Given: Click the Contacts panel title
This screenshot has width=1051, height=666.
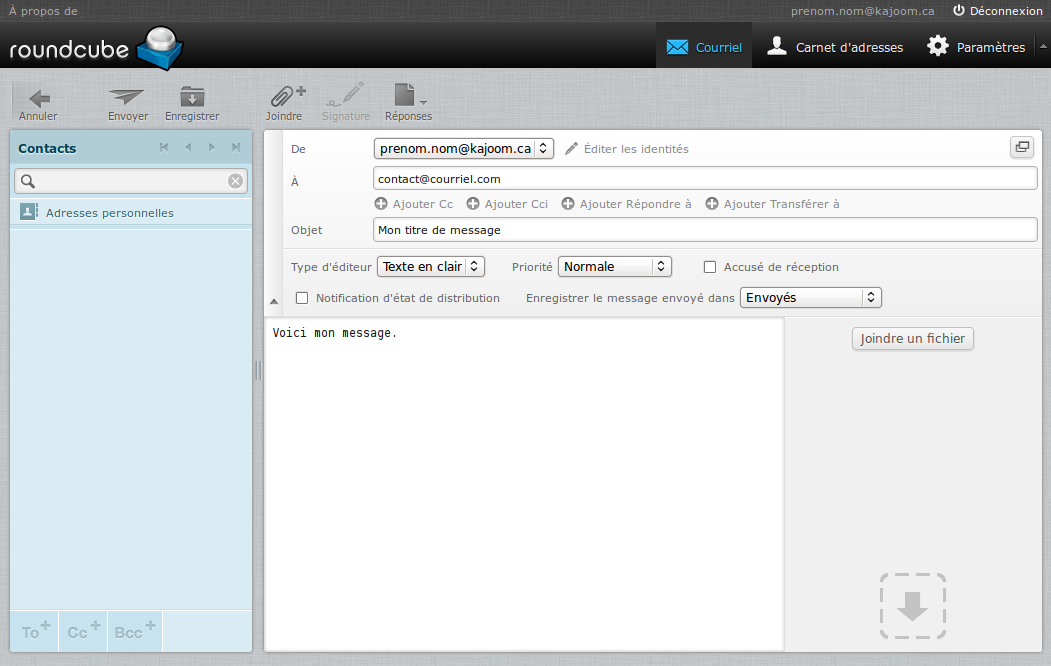Looking at the screenshot, I should tap(47, 148).
